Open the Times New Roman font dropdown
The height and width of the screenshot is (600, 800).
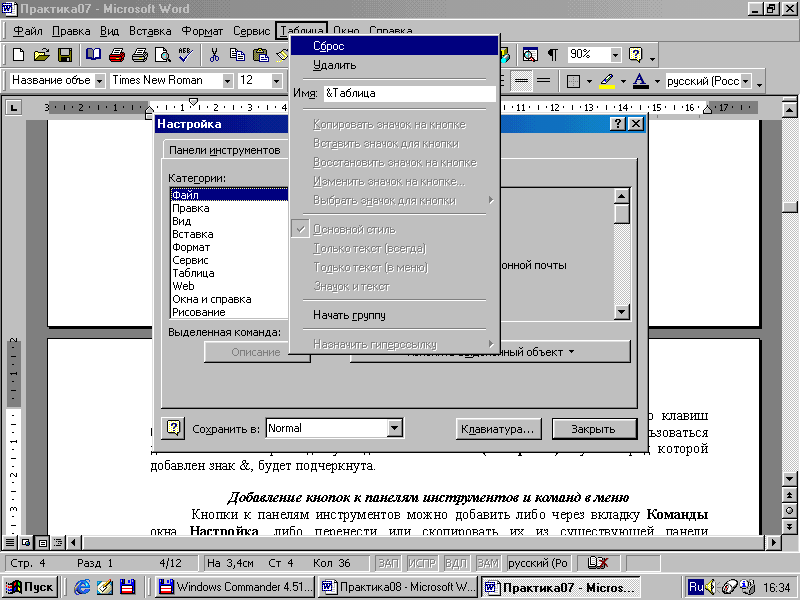pos(228,81)
